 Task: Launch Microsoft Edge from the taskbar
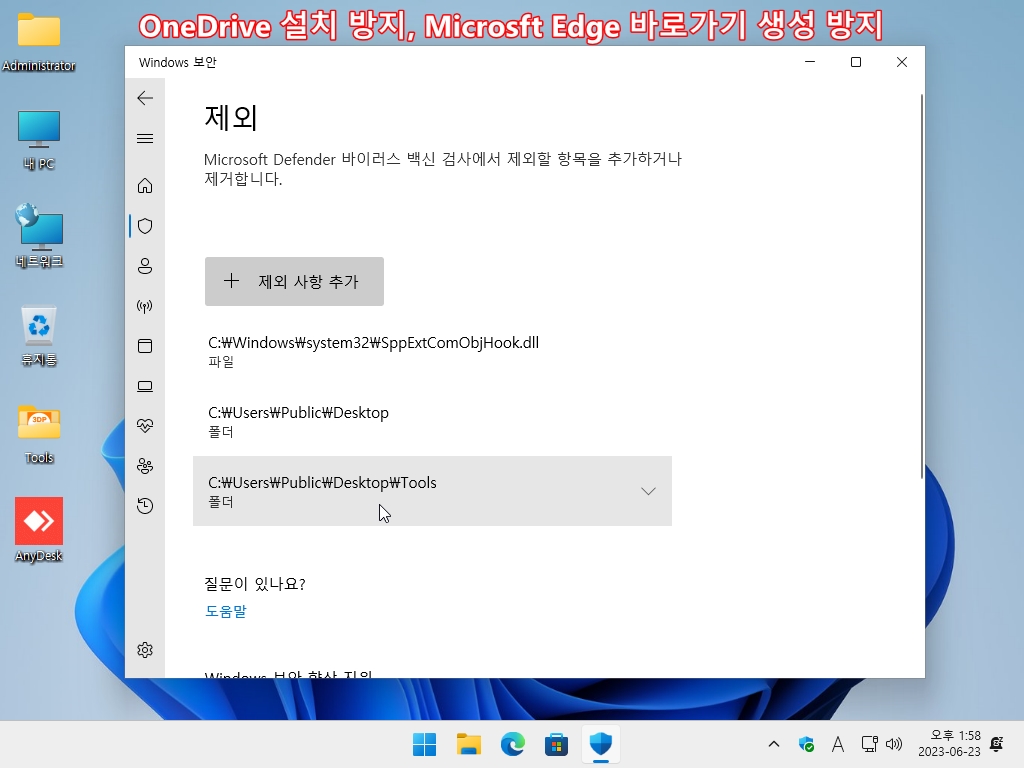pyautogui.click(x=513, y=744)
